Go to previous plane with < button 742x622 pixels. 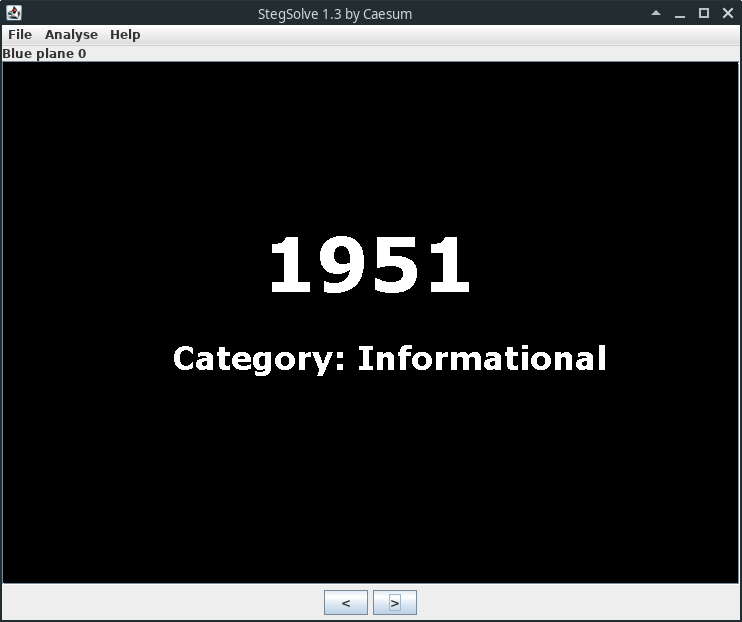(x=346, y=602)
